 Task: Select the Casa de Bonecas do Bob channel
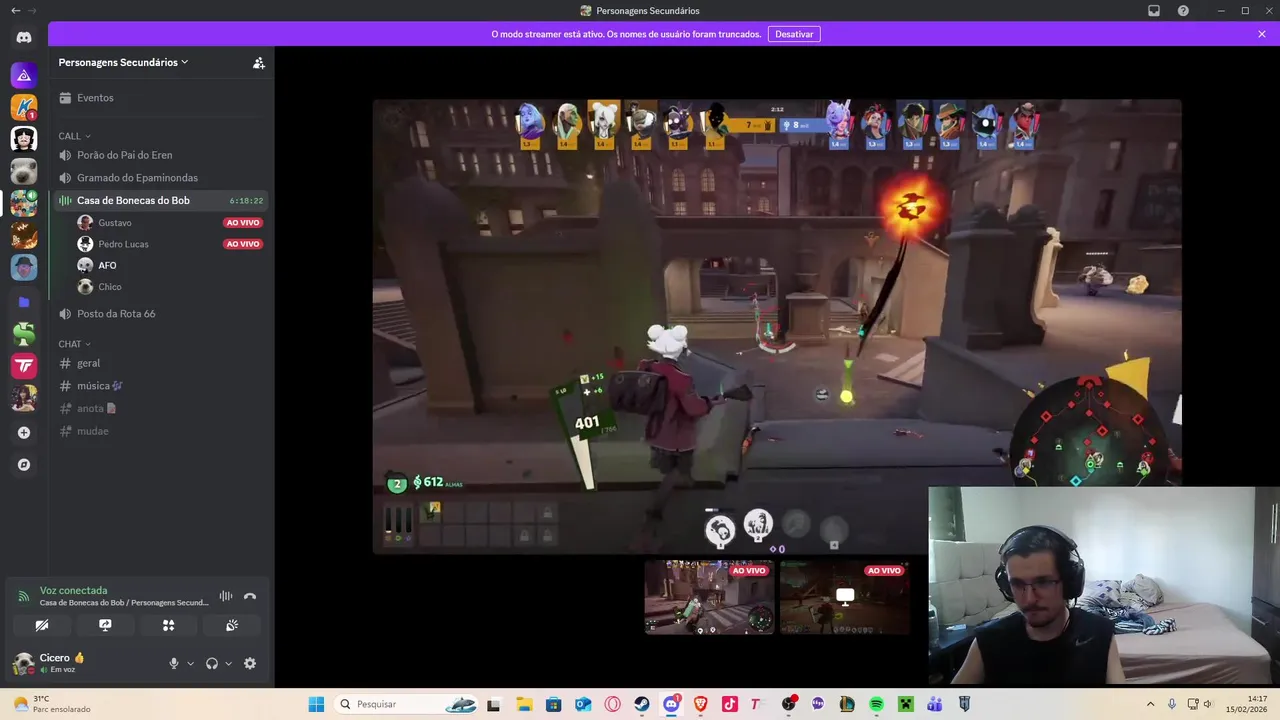click(x=160, y=200)
